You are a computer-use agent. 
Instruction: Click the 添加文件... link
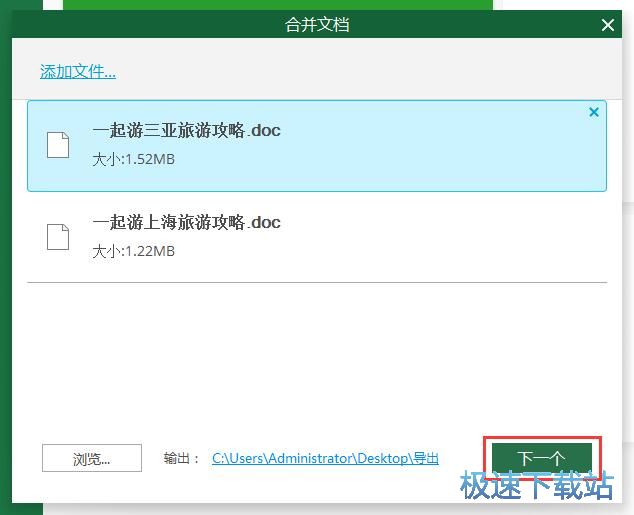pos(78,72)
